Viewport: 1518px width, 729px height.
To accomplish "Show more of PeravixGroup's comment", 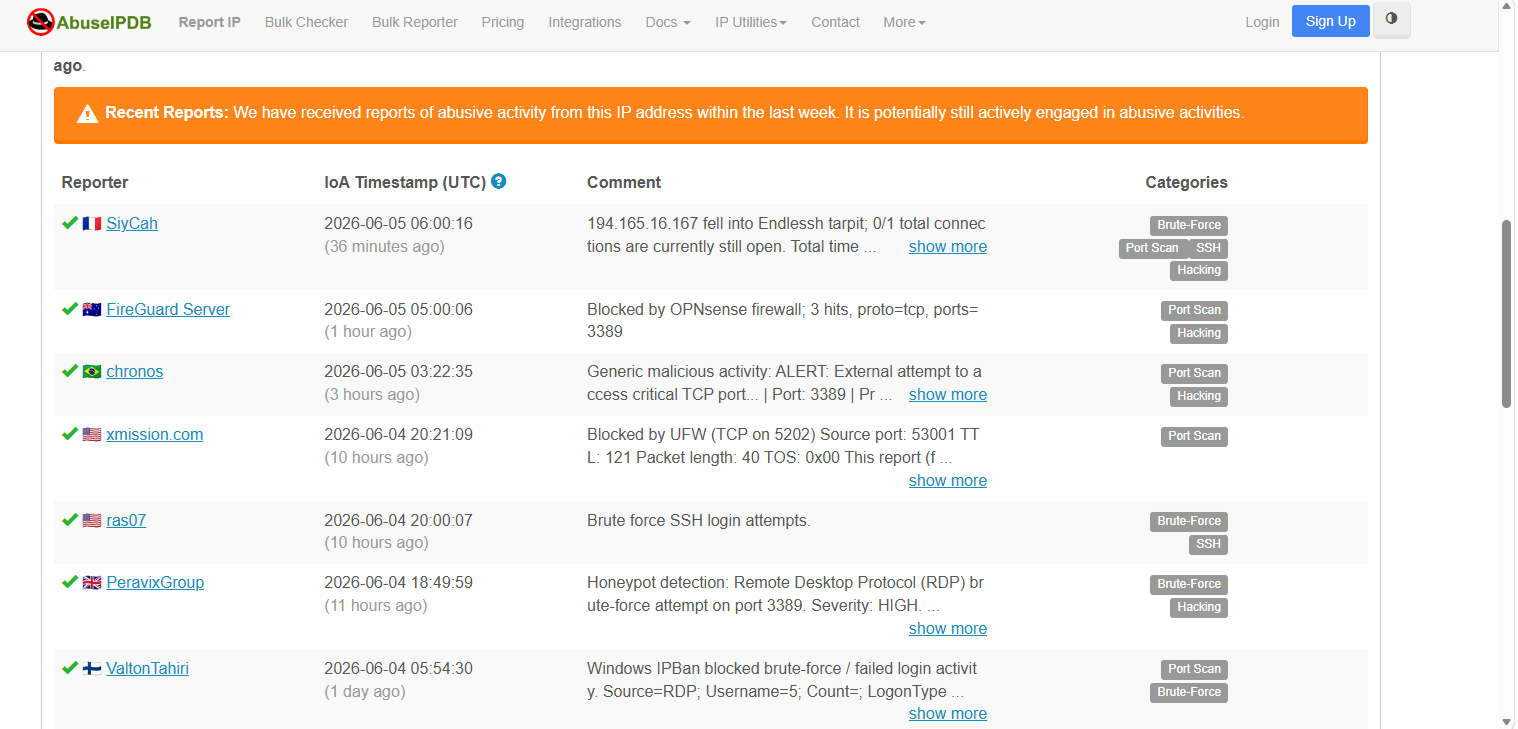I will [x=948, y=629].
